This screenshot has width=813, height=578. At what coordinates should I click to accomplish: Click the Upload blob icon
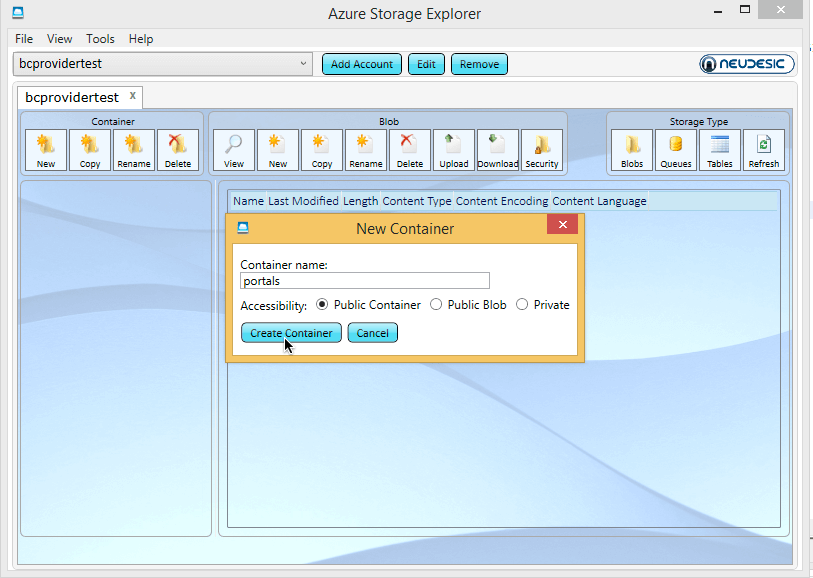pos(454,150)
